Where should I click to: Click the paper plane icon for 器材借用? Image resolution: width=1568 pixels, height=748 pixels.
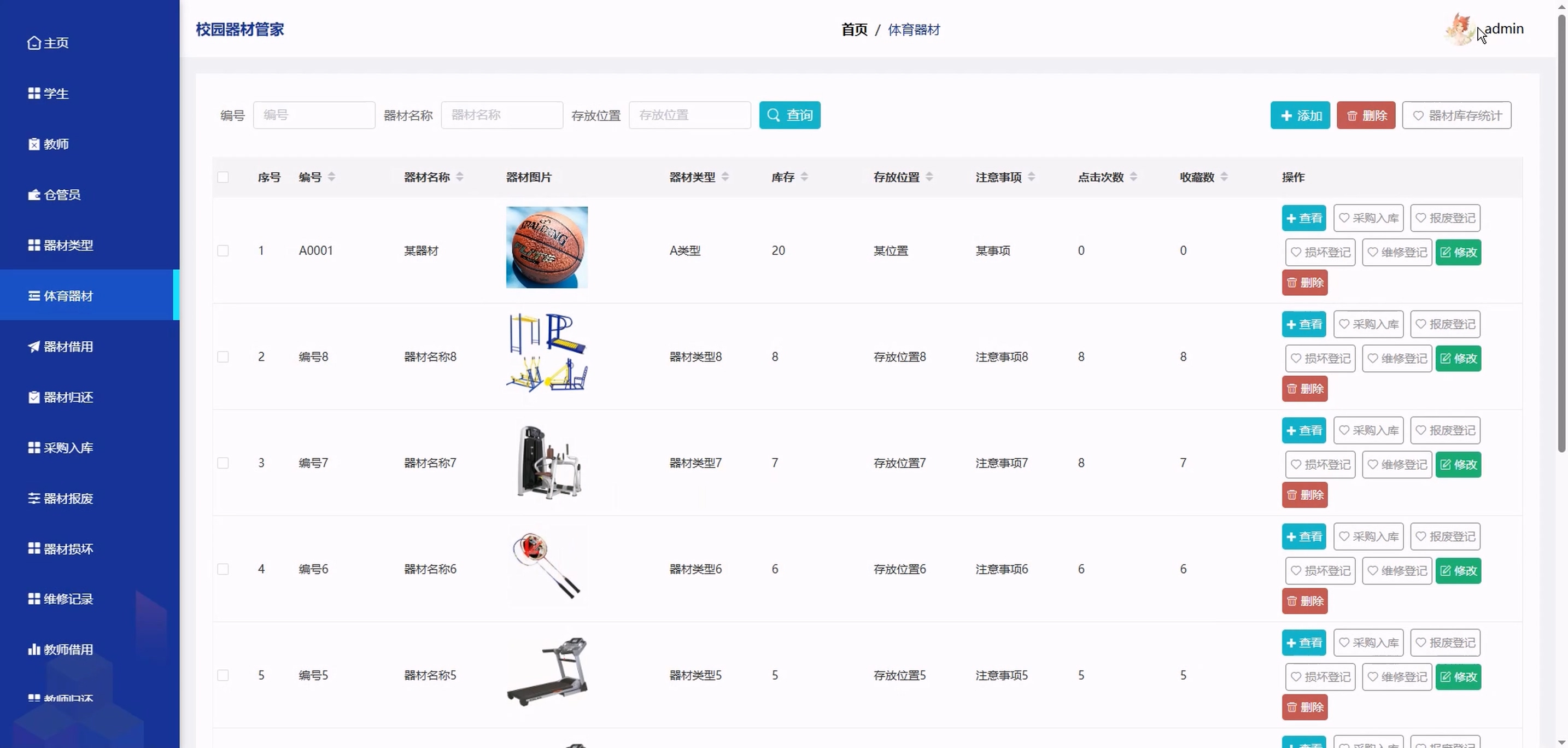(34, 346)
